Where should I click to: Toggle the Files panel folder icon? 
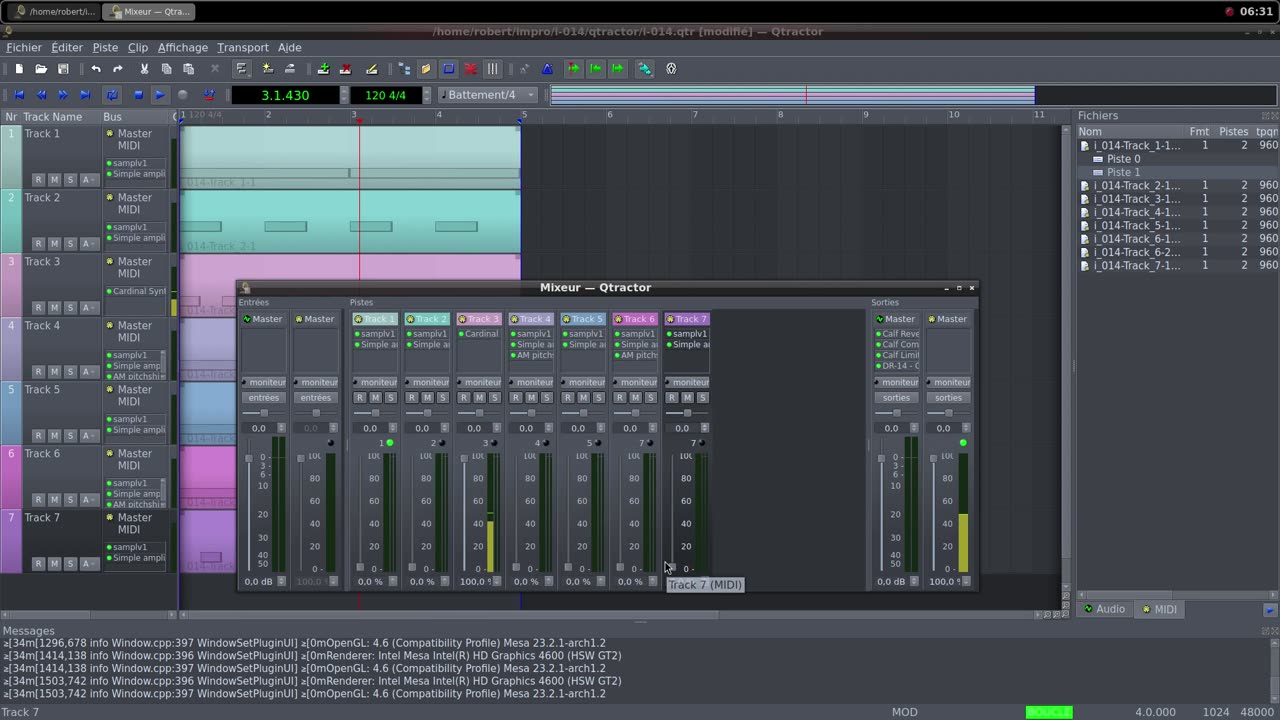tap(426, 69)
